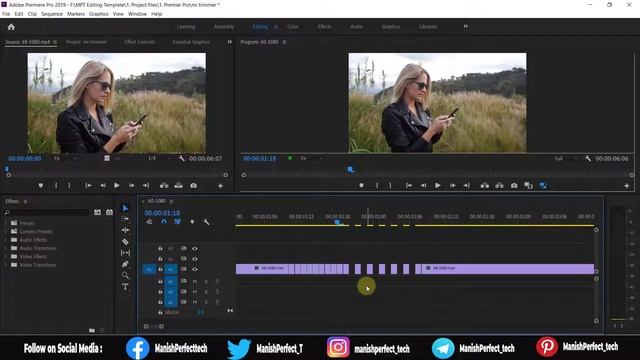Mark Out point in Source monitor
The height and width of the screenshot is (360, 640).
[69, 186]
